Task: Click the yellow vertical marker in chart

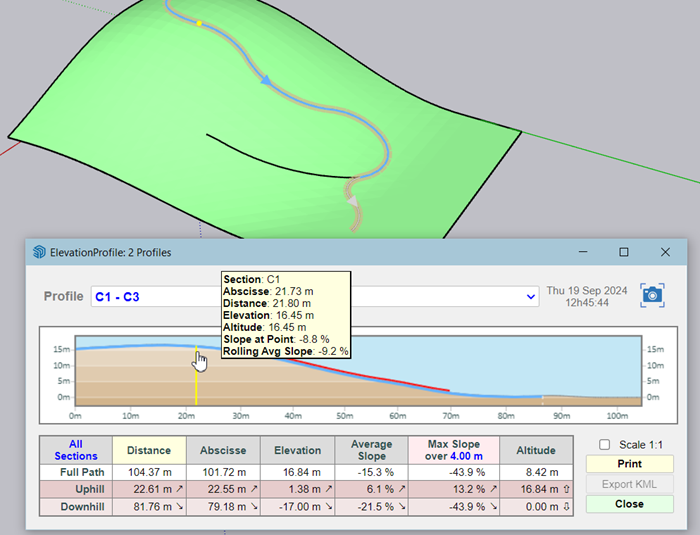Action: click(196, 385)
